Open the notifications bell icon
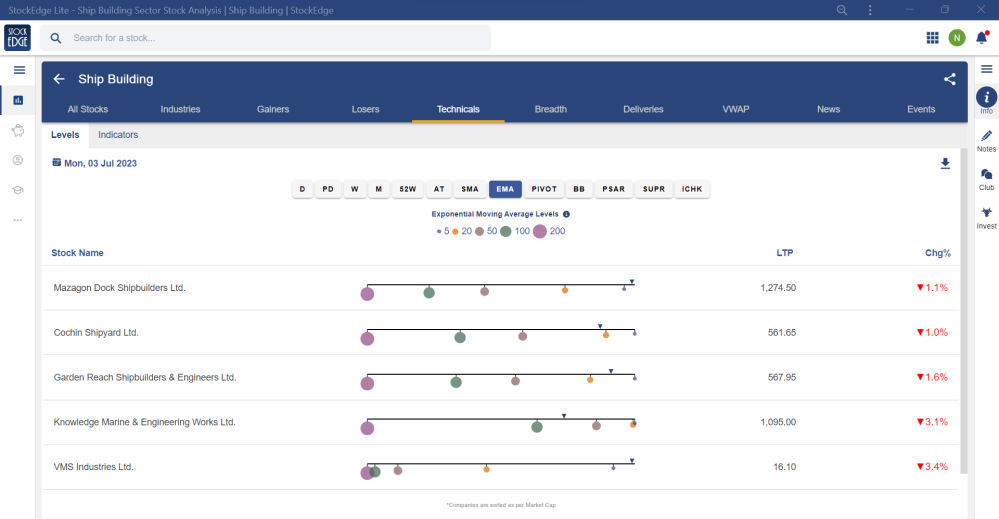This screenshot has width=999, height=519. click(x=981, y=38)
